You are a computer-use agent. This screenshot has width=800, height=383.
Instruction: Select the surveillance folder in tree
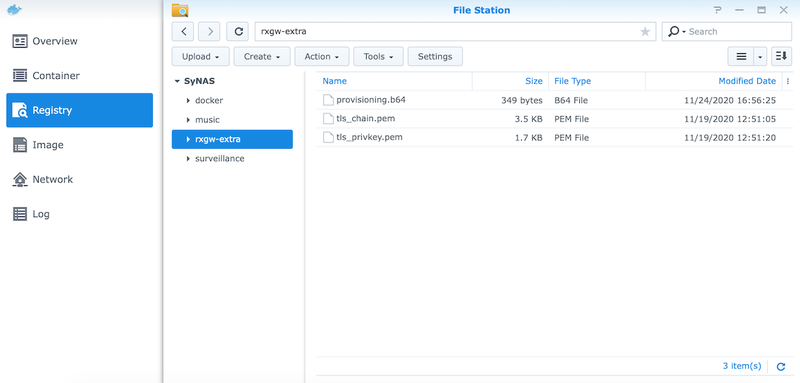[219, 159]
